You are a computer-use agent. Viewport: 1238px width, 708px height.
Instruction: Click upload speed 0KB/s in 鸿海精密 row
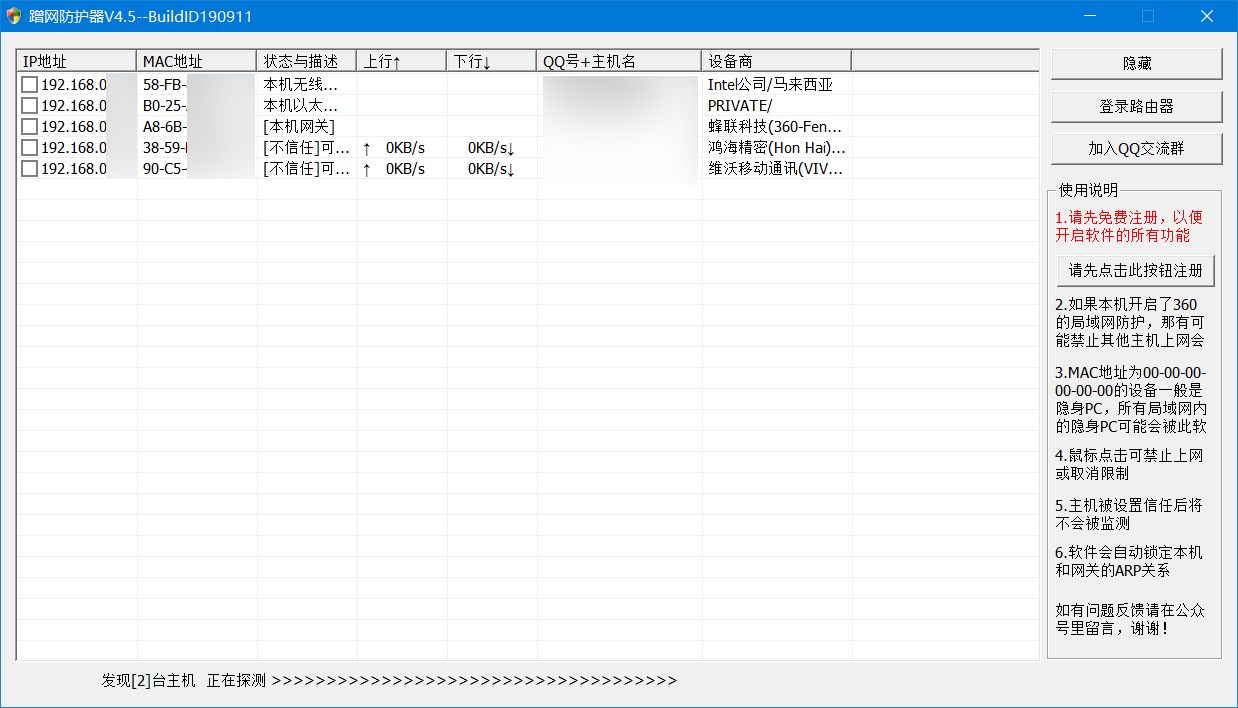pos(405,148)
